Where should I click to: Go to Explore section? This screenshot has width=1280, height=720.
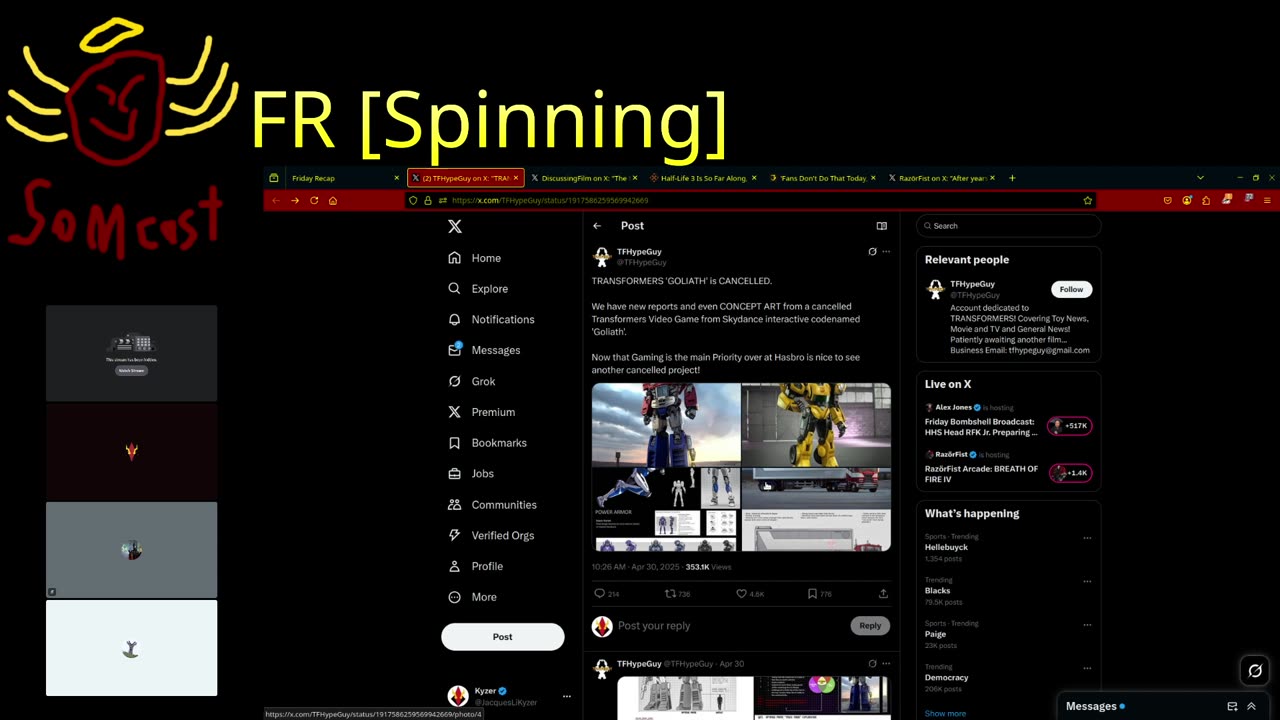[478, 289]
